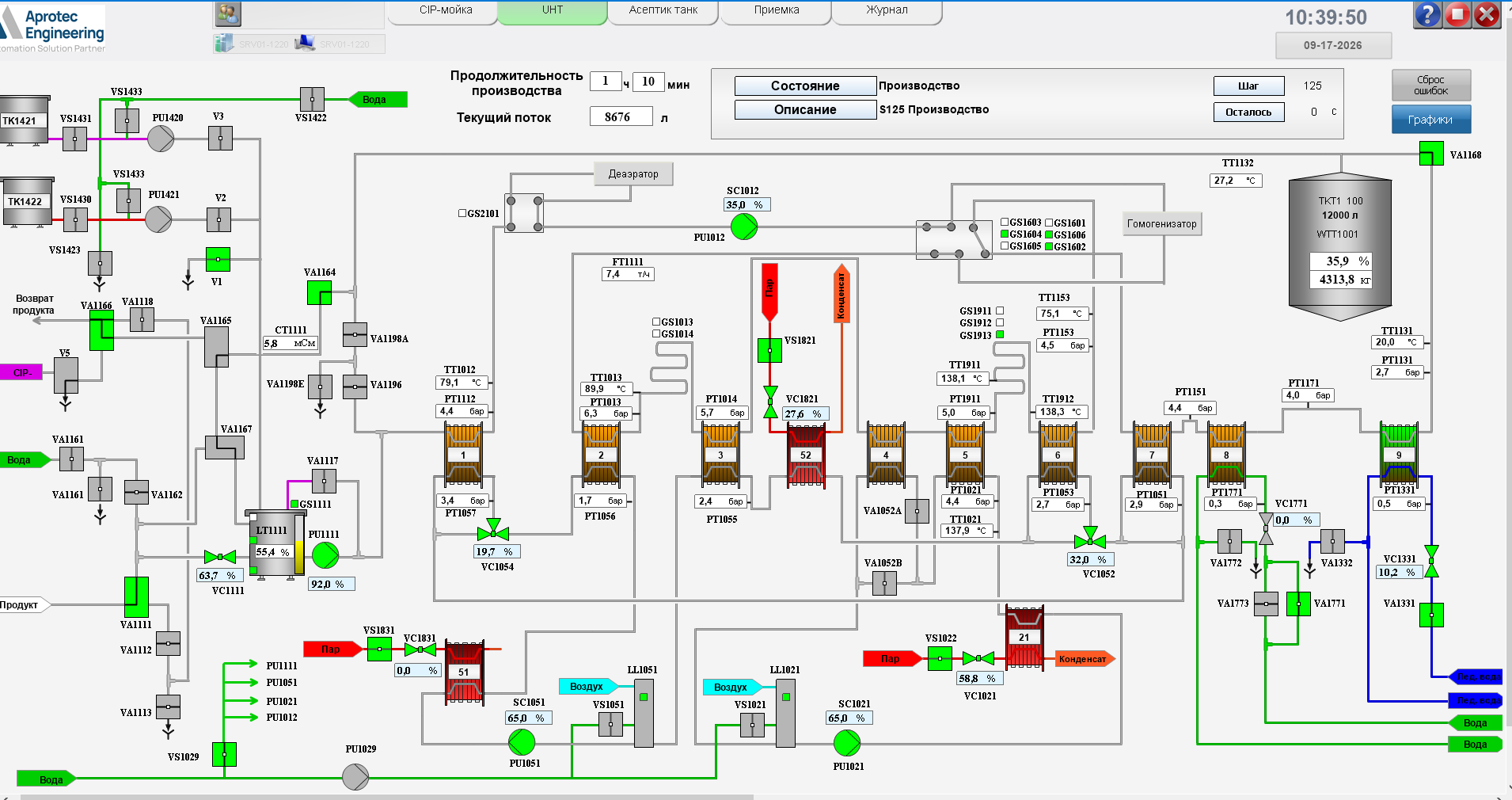Open the Асептик танк tab
This screenshot has height=800, width=1512.
pyautogui.click(x=663, y=11)
